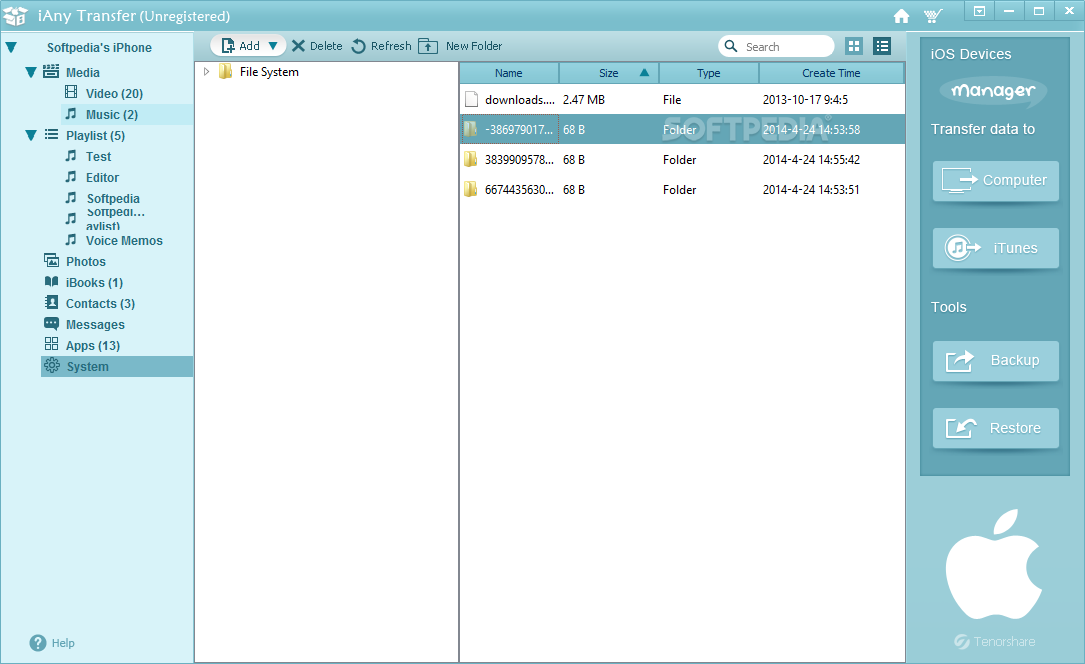Image resolution: width=1085 pixels, height=664 pixels.
Task: Select File System folder in tree
Action: [269, 72]
